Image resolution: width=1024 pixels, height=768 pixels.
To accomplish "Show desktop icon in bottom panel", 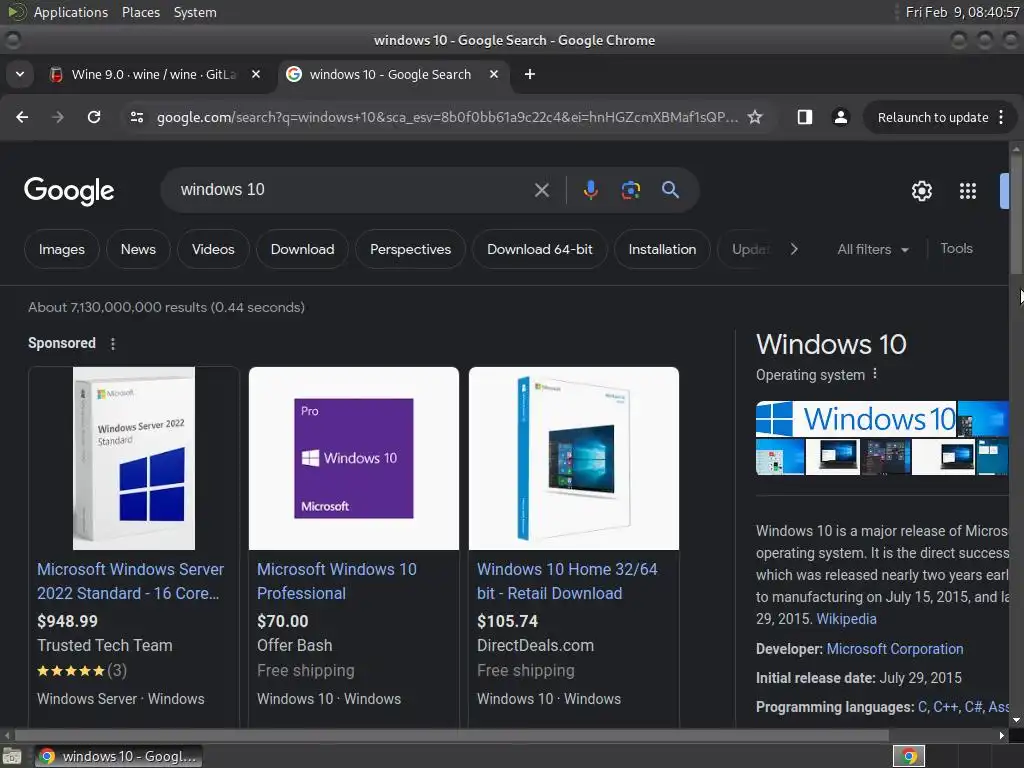I will [x=12, y=756].
